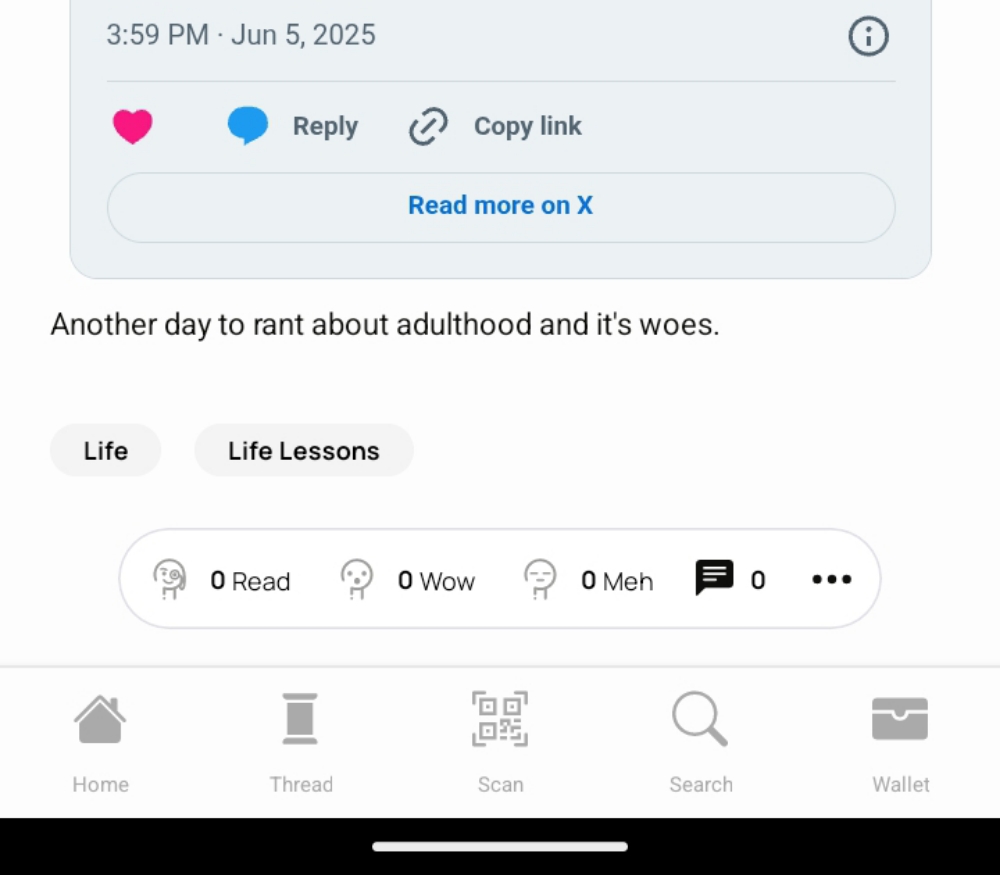
Task: Switch to the Thread tab
Action: pyautogui.click(x=300, y=742)
